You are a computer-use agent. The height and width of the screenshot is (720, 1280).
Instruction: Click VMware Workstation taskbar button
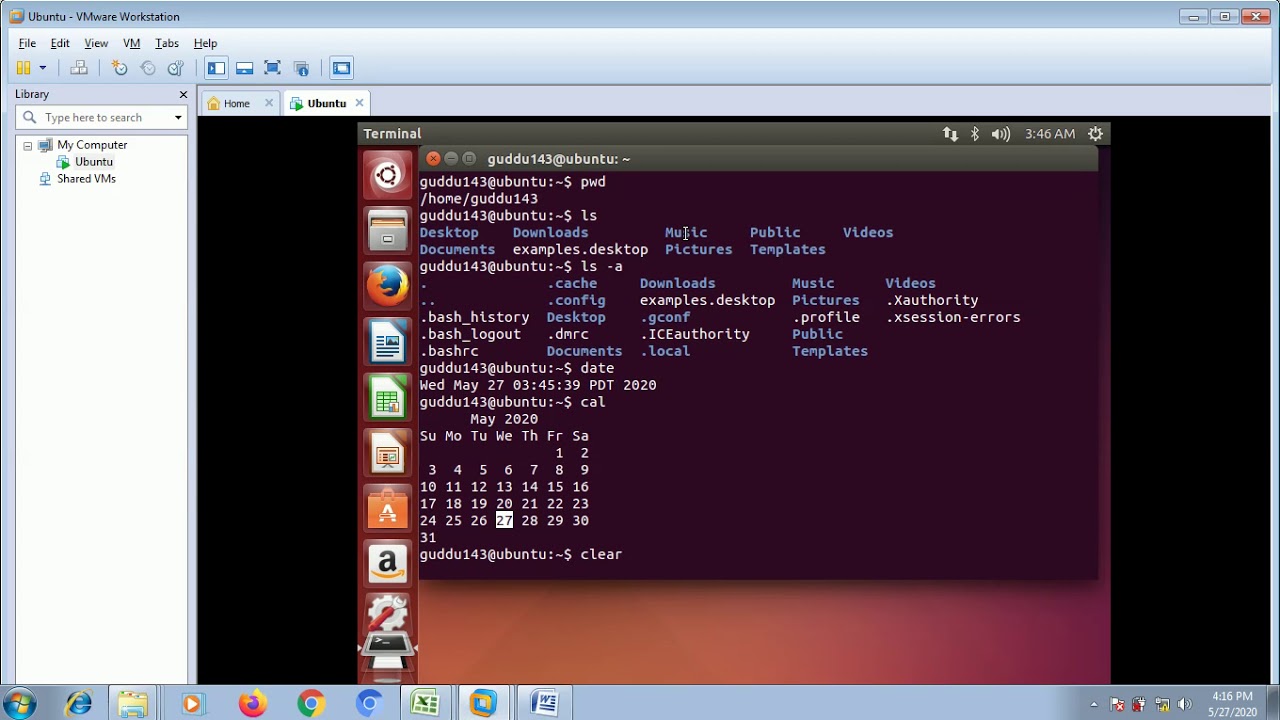coord(484,704)
